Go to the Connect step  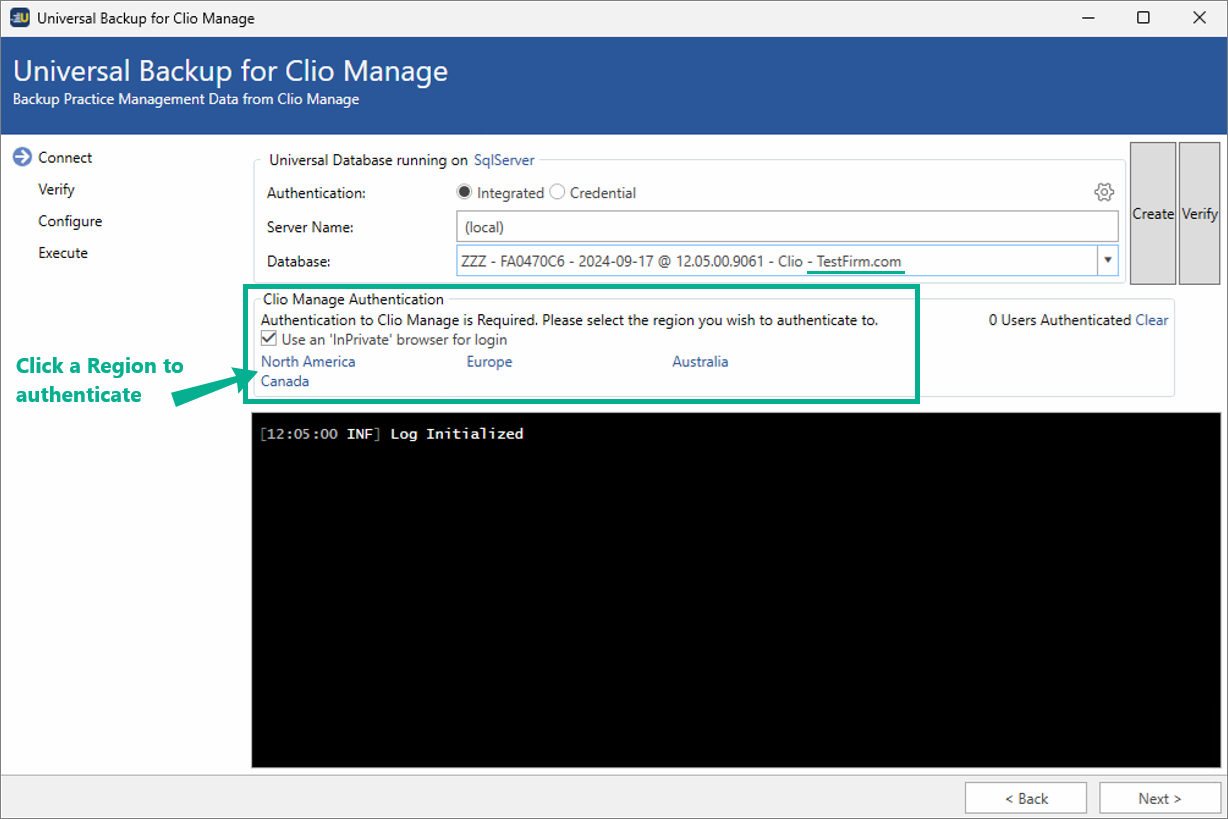pyautogui.click(x=65, y=157)
